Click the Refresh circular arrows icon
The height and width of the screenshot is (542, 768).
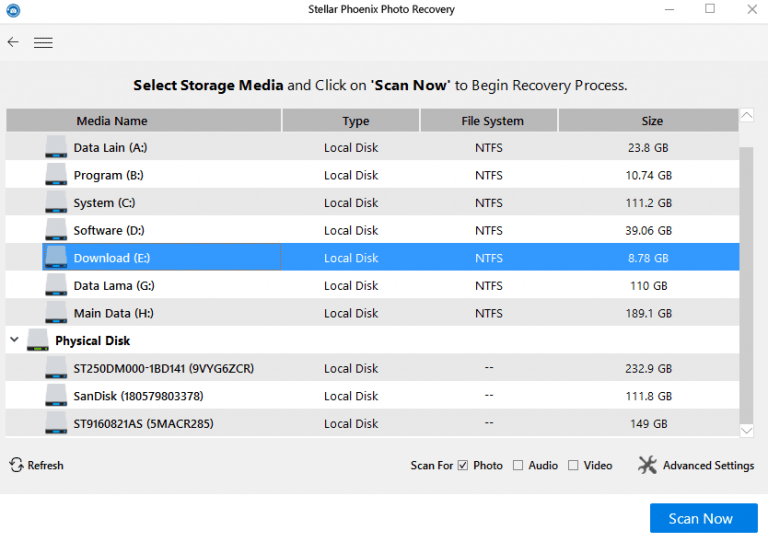pos(16,465)
